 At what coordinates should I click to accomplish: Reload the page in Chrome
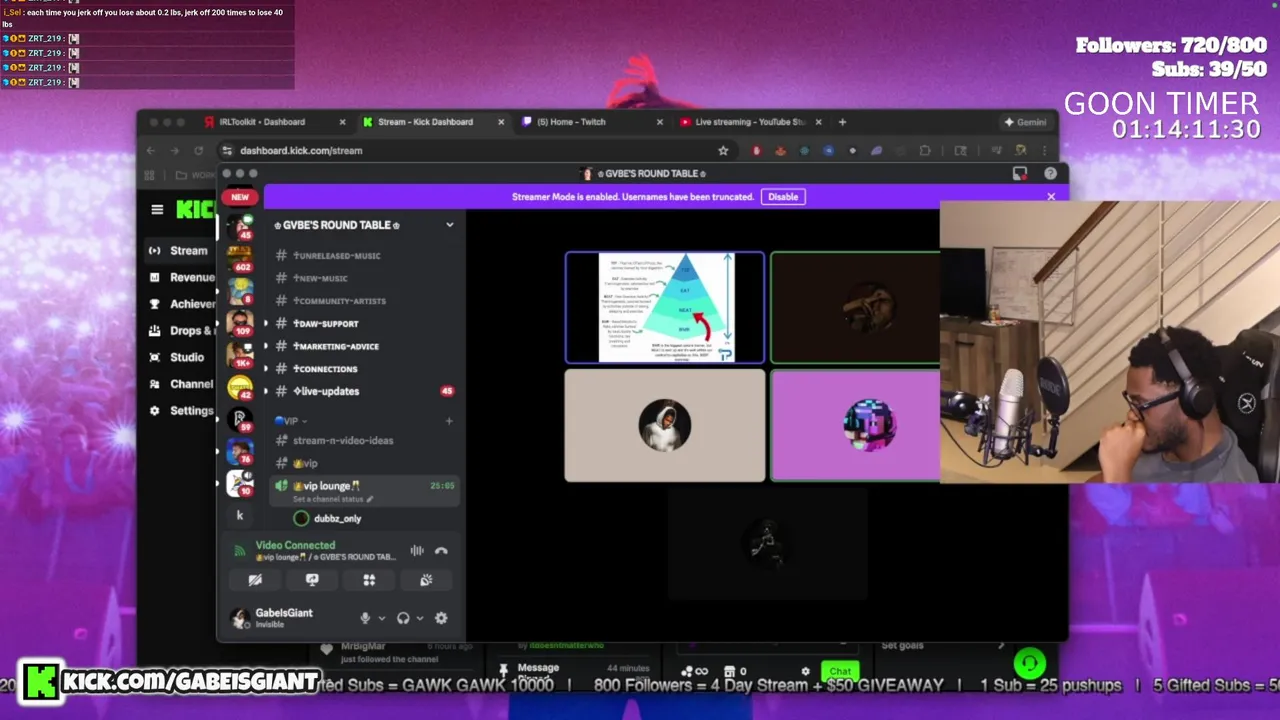click(x=198, y=151)
